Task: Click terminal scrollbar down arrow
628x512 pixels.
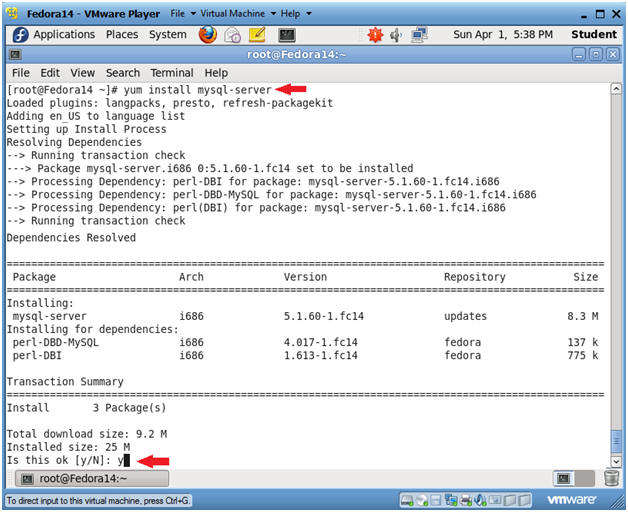Action: click(x=616, y=462)
